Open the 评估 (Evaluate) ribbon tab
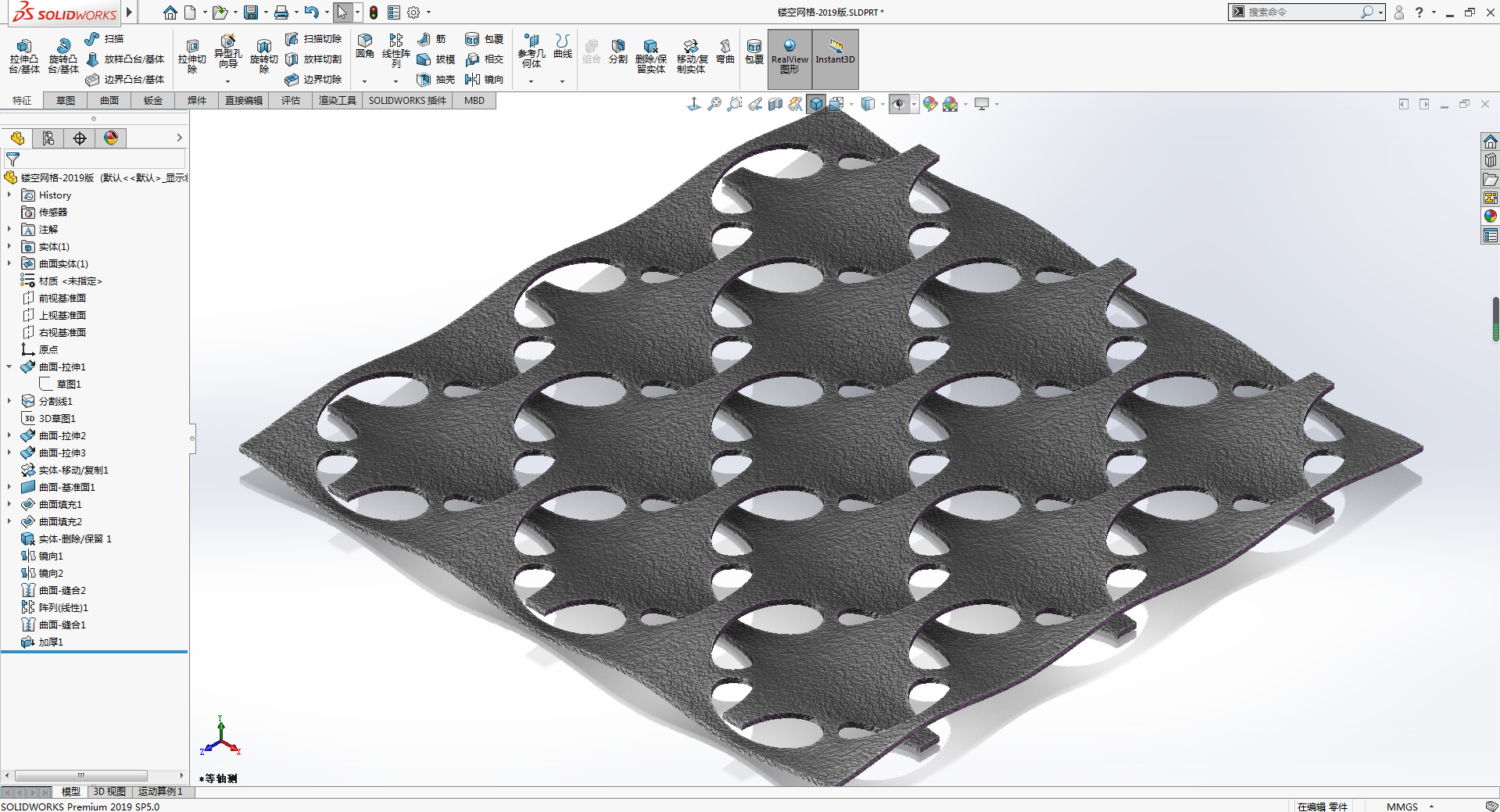Image resolution: width=1500 pixels, height=812 pixels. point(291,101)
